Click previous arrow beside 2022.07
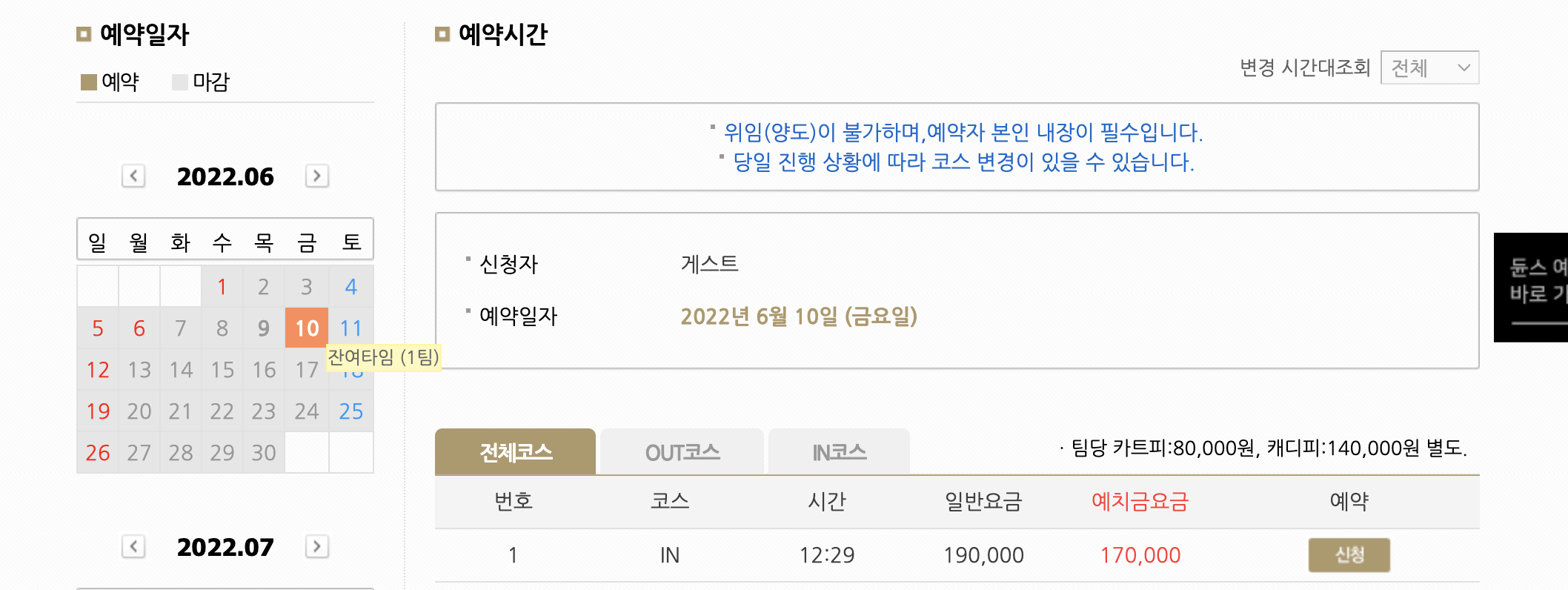1568x590 pixels. tap(133, 547)
